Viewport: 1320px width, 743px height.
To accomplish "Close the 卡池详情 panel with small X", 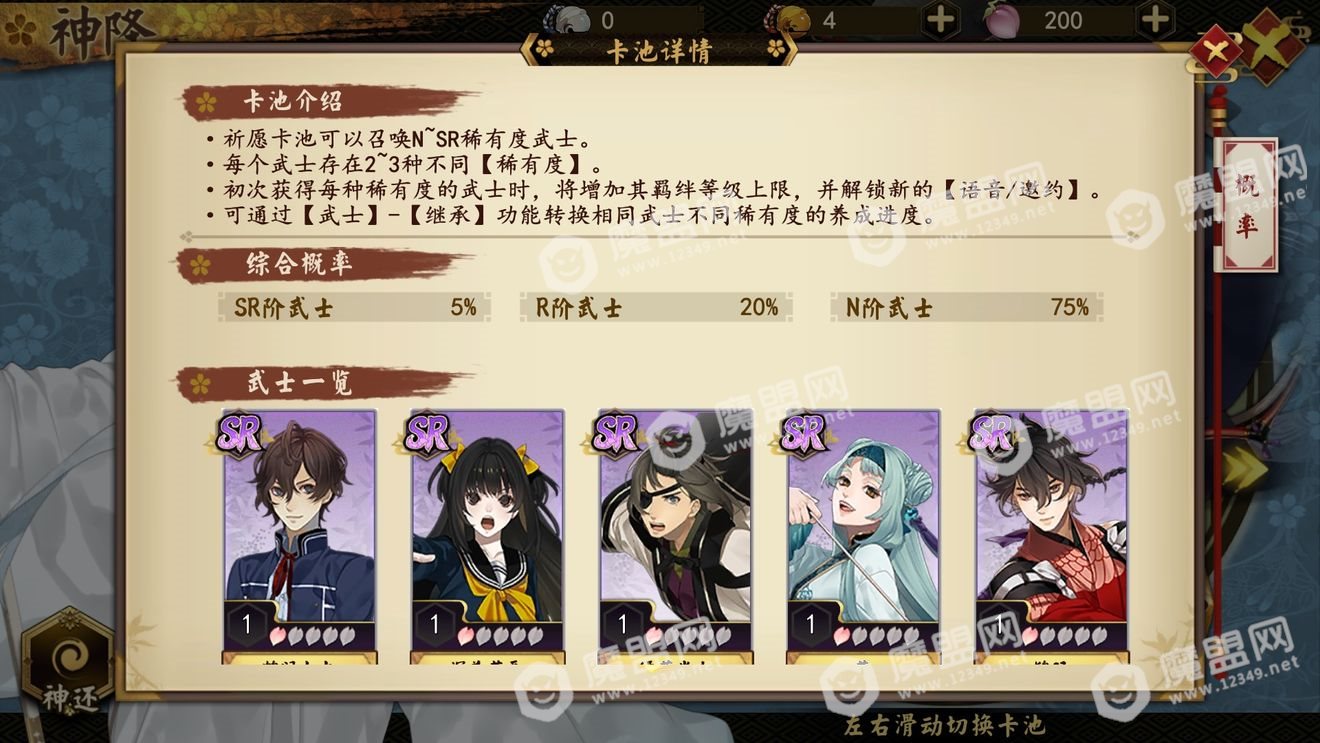I will pos(1216,49).
